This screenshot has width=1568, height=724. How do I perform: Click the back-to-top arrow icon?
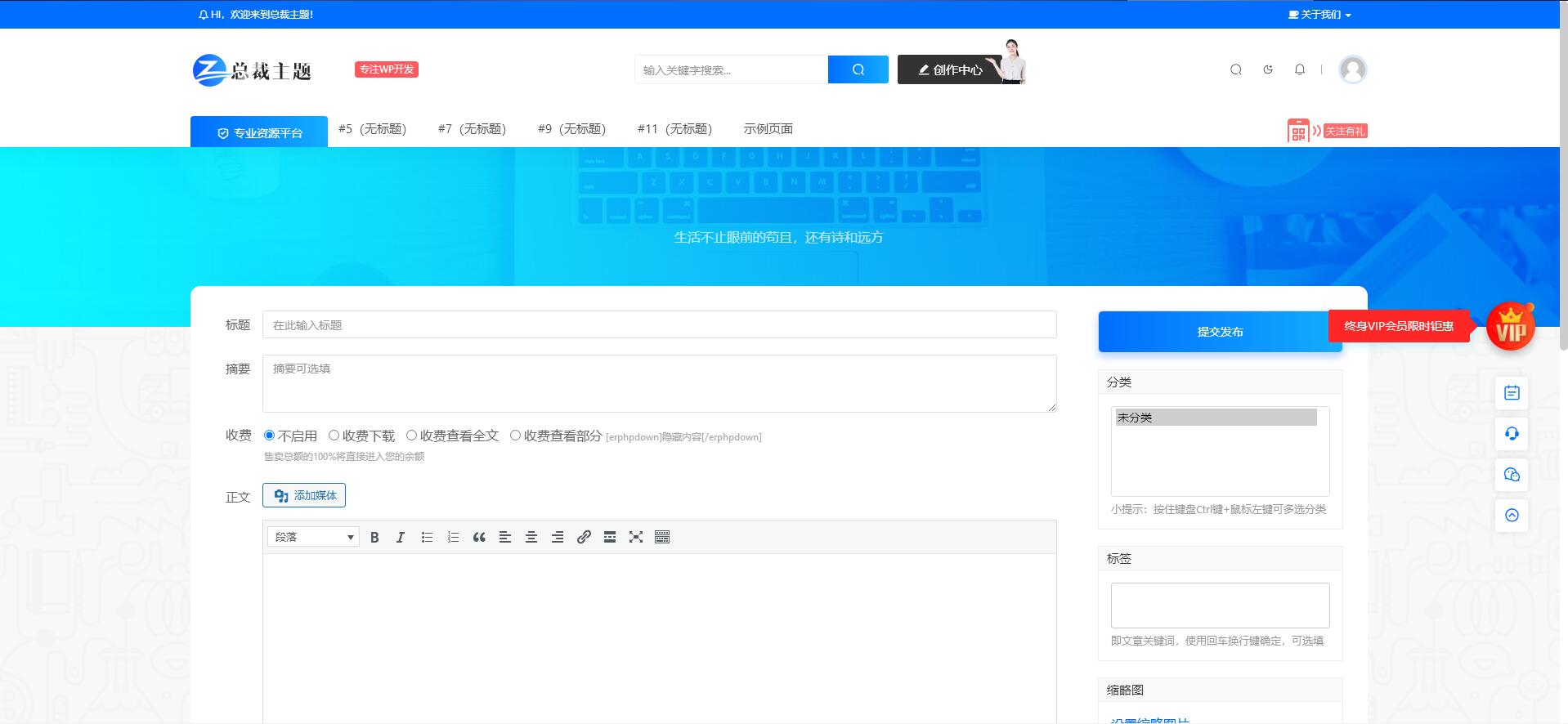point(1512,516)
